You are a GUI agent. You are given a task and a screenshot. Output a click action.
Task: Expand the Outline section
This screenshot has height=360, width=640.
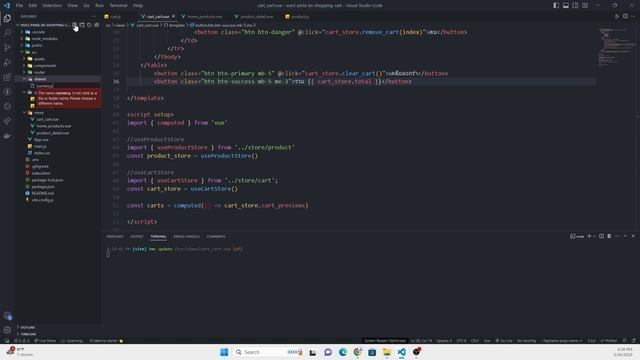28,327
